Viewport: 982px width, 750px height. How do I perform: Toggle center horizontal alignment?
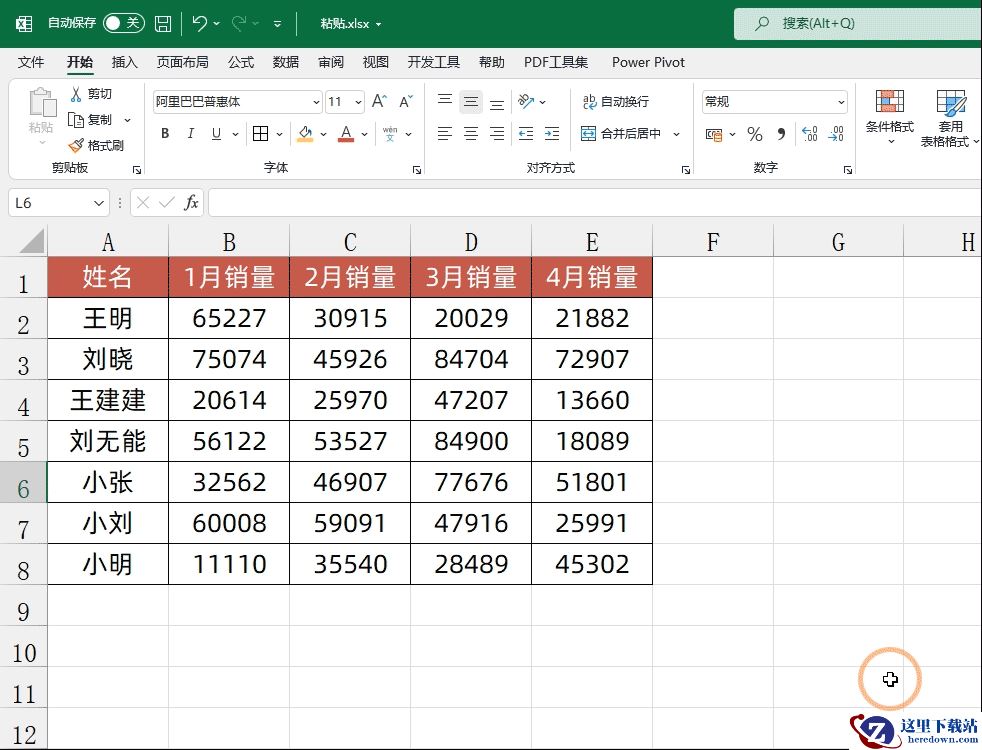pyautogui.click(x=471, y=133)
